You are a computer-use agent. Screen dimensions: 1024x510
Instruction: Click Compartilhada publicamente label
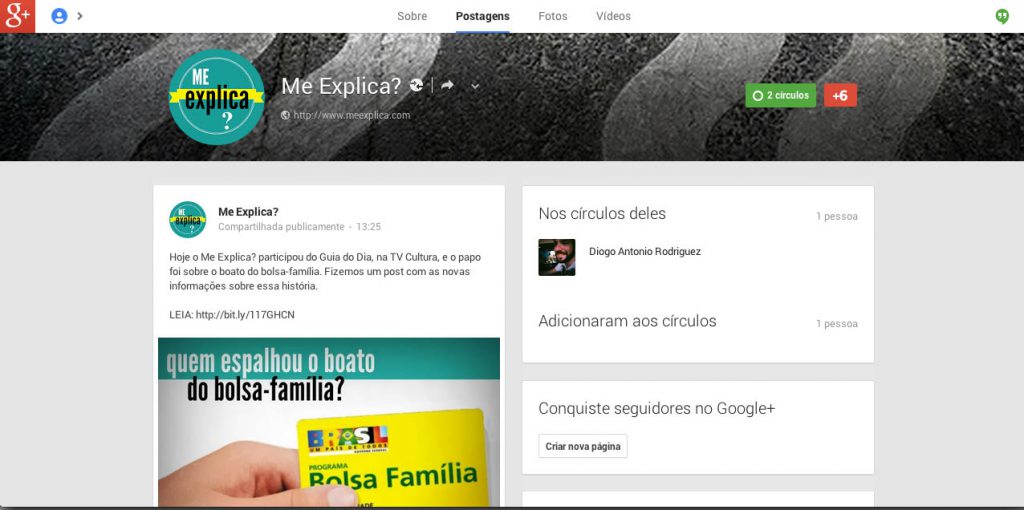(x=281, y=227)
